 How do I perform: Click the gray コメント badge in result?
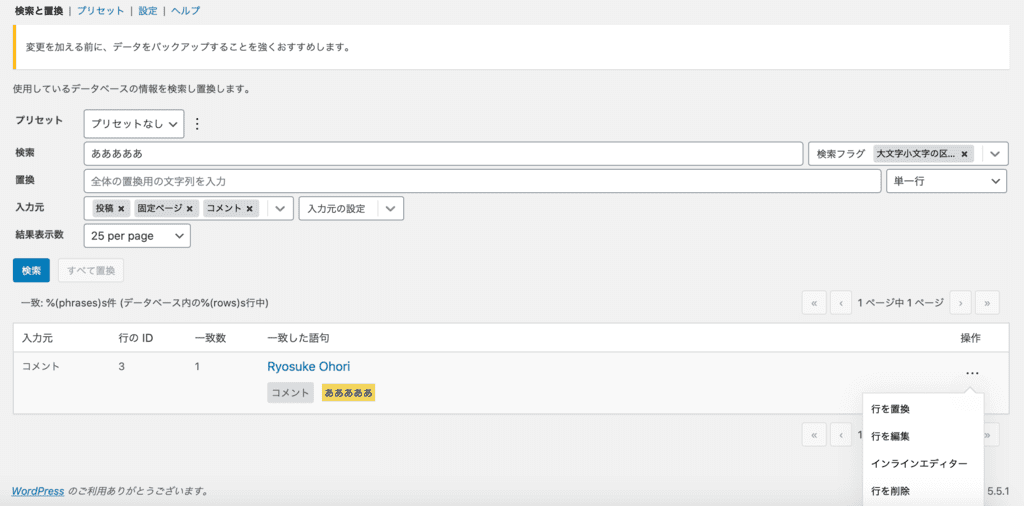tap(291, 393)
